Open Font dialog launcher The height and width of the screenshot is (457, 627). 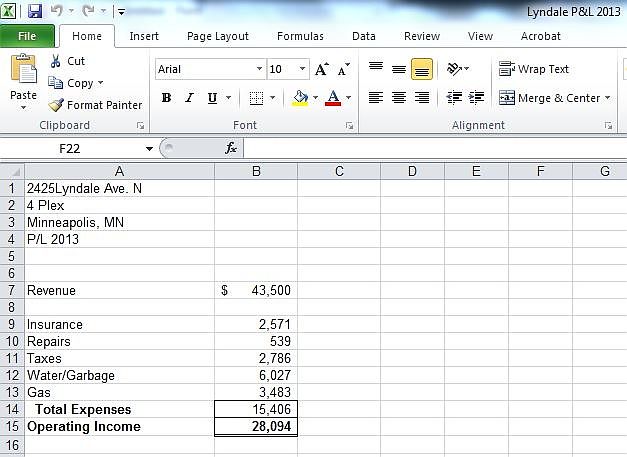[x=349, y=126]
